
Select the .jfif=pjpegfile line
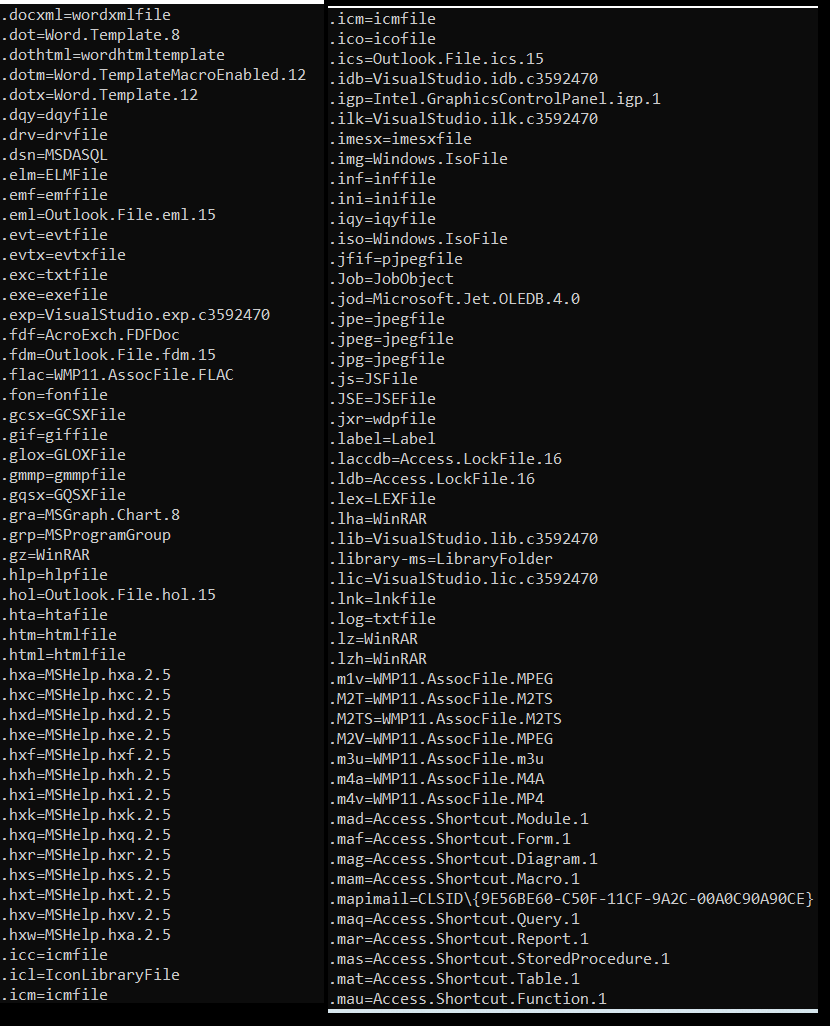(x=396, y=259)
